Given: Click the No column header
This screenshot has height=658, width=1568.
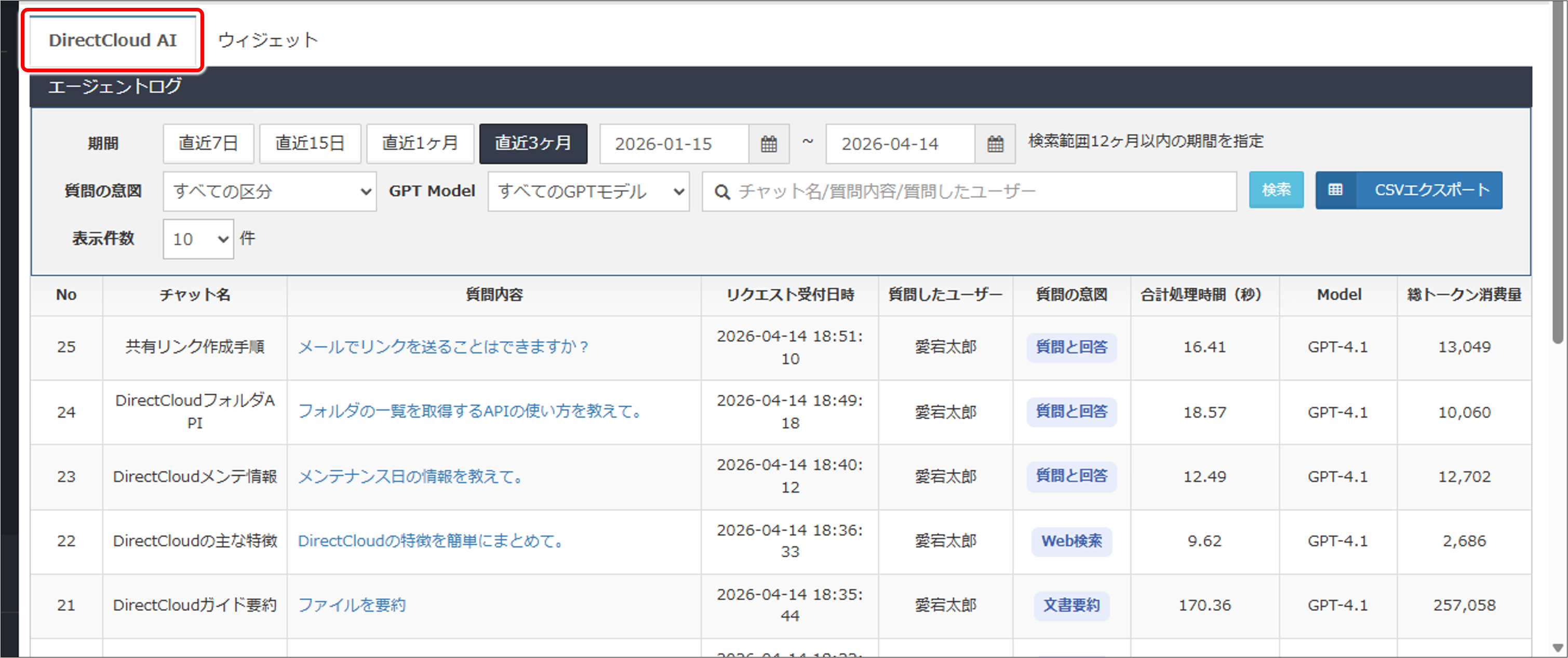Looking at the screenshot, I should click(66, 295).
